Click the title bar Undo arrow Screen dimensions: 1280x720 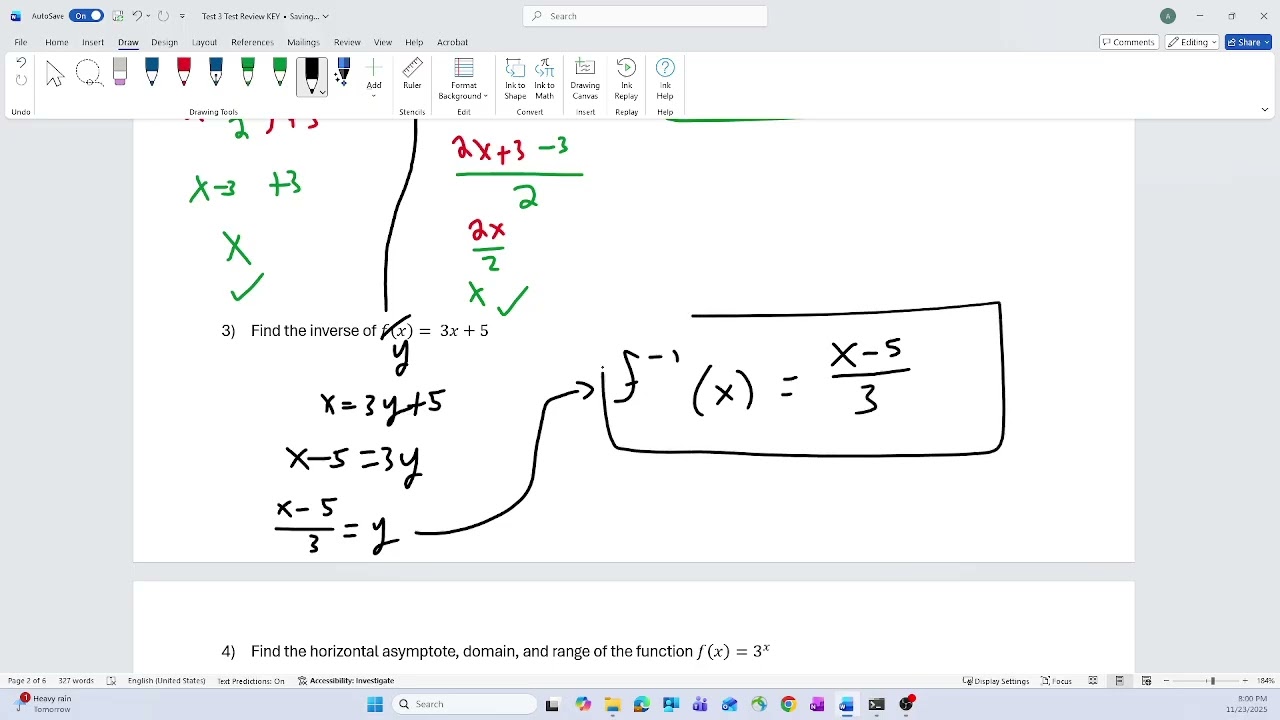pyautogui.click(x=137, y=16)
